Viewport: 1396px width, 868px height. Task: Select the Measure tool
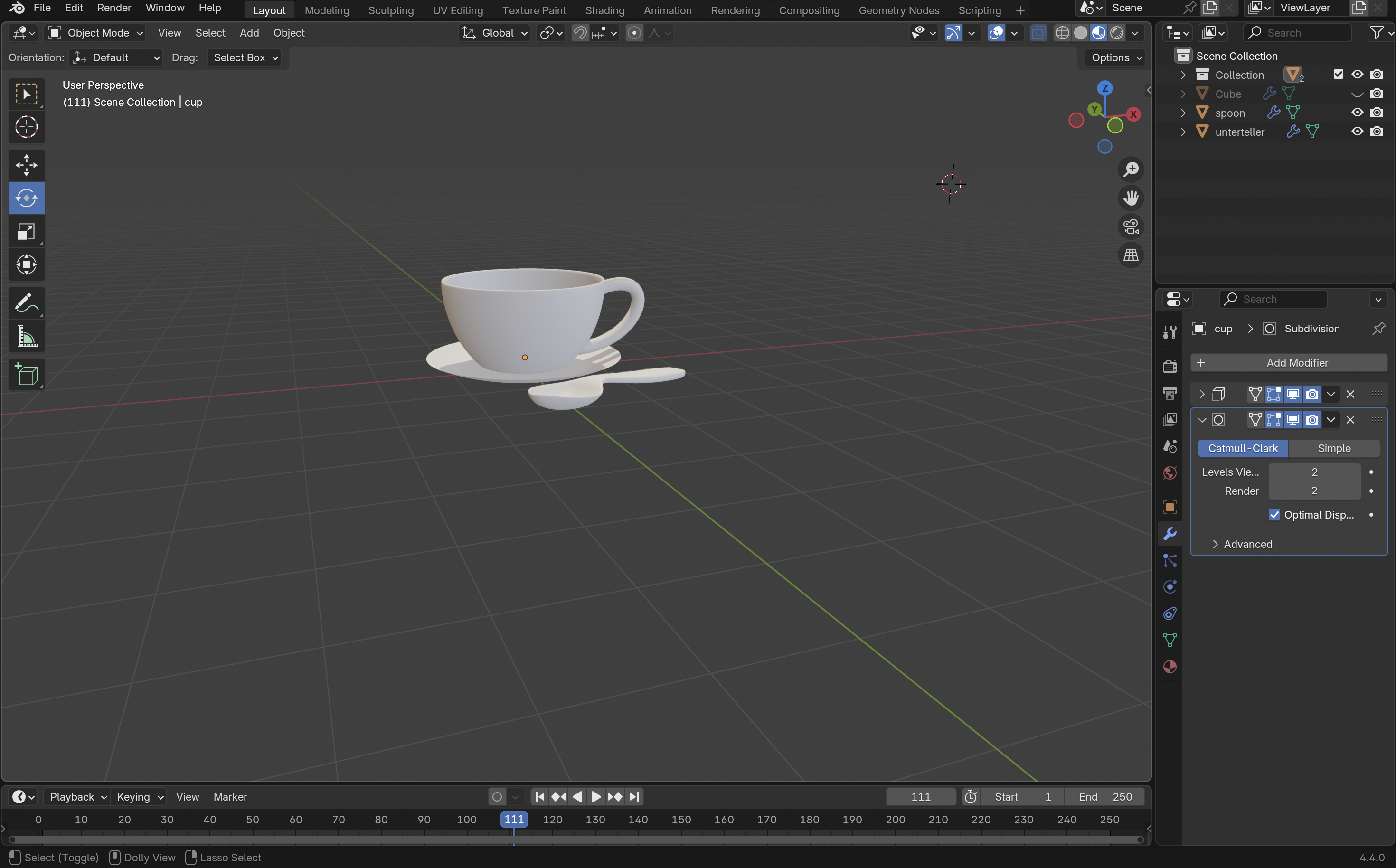[x=27, y=336]
